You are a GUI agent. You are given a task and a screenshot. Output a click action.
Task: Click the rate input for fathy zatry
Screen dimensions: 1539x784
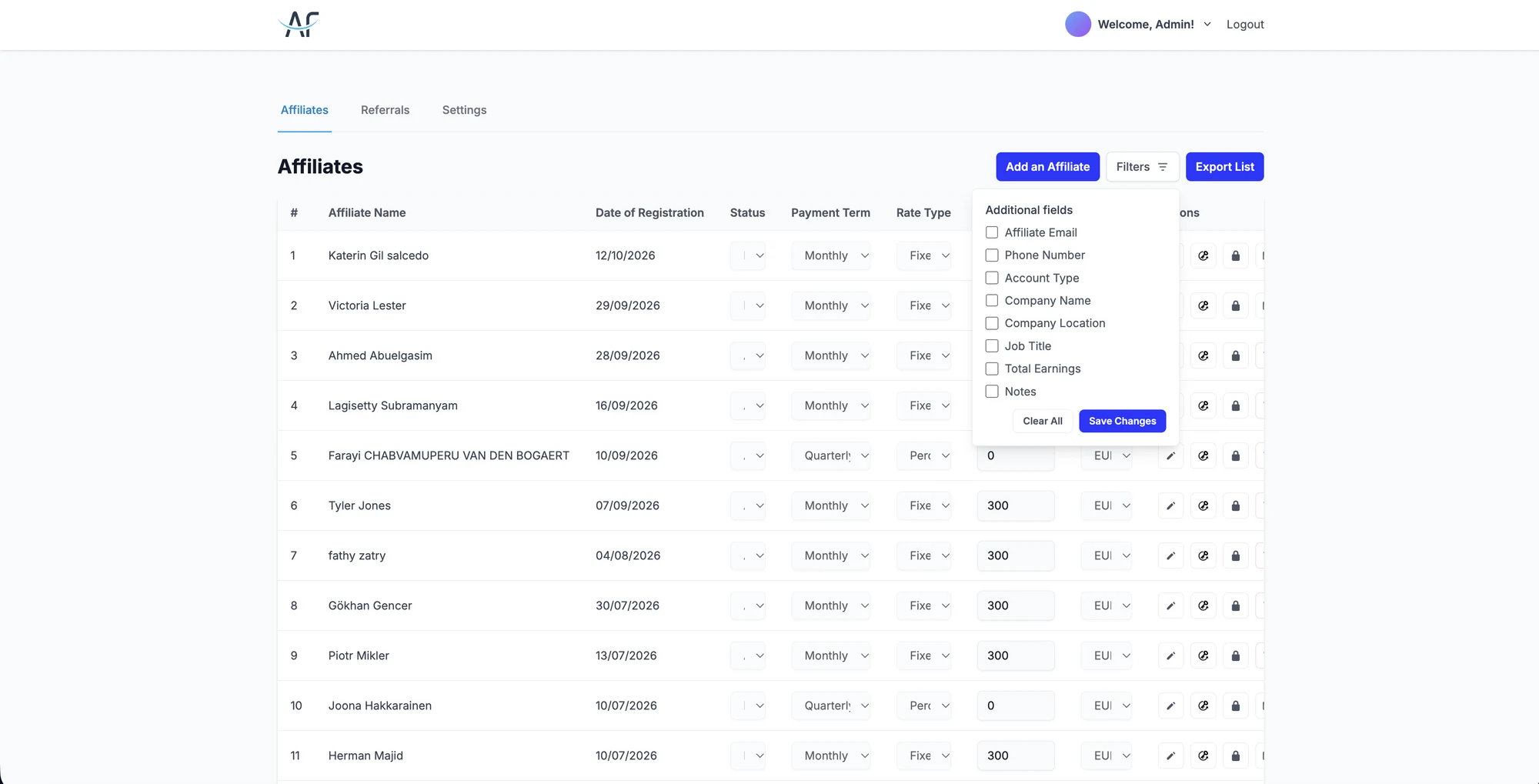[1015, 555]
